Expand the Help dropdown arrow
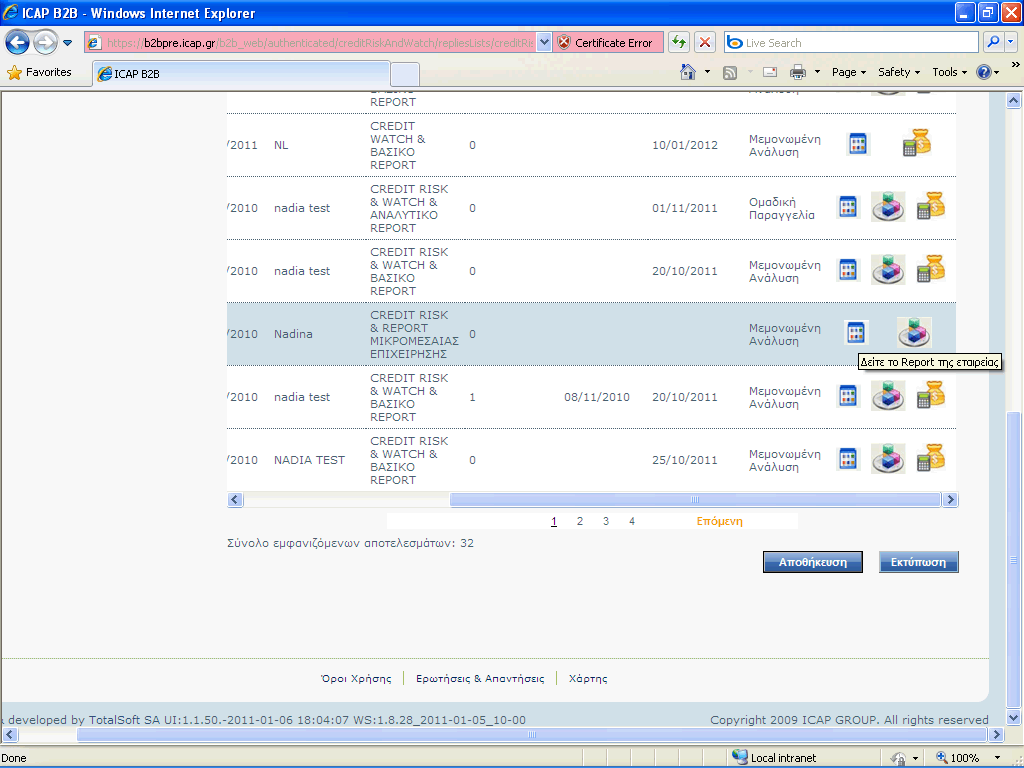The height and width of the screenshot is (768, 1024). point(997,72)
